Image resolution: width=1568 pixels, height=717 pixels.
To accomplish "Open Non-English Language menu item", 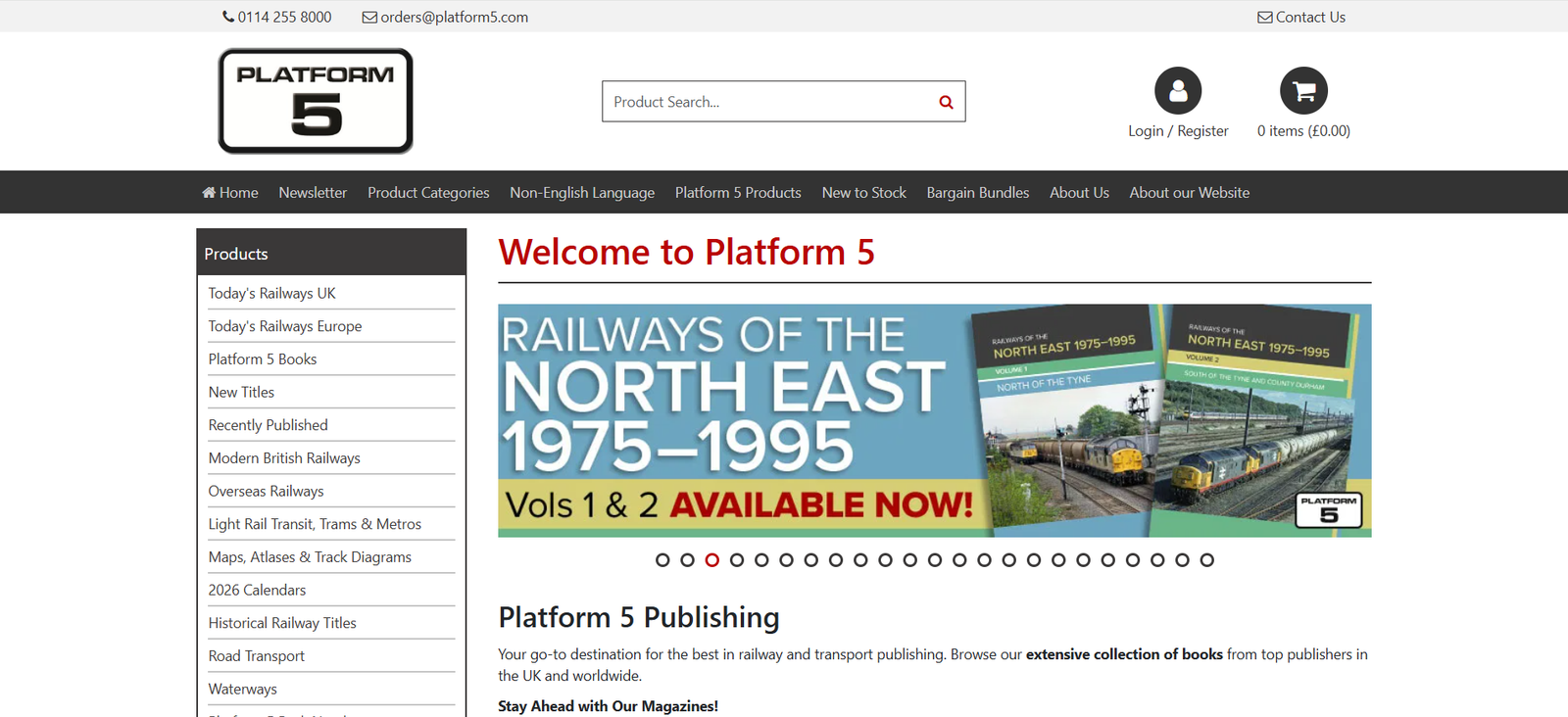I will click(x=582, y=193).
